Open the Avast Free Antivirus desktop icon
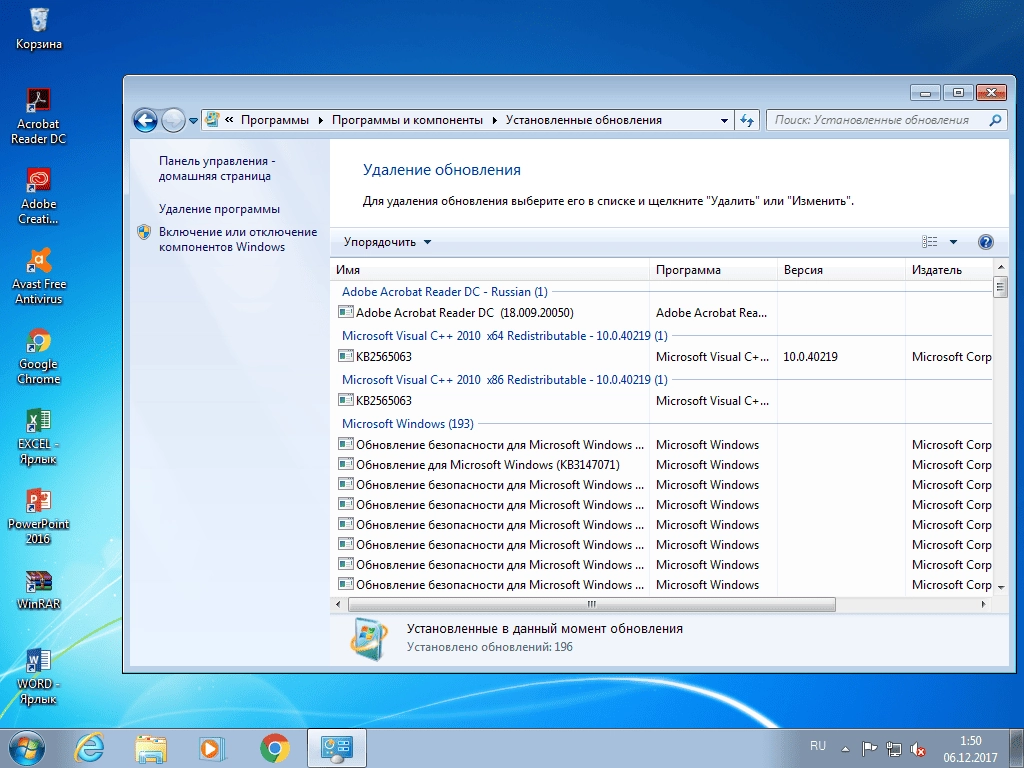This screenshot has width=1024, height=768. [39, 276]
